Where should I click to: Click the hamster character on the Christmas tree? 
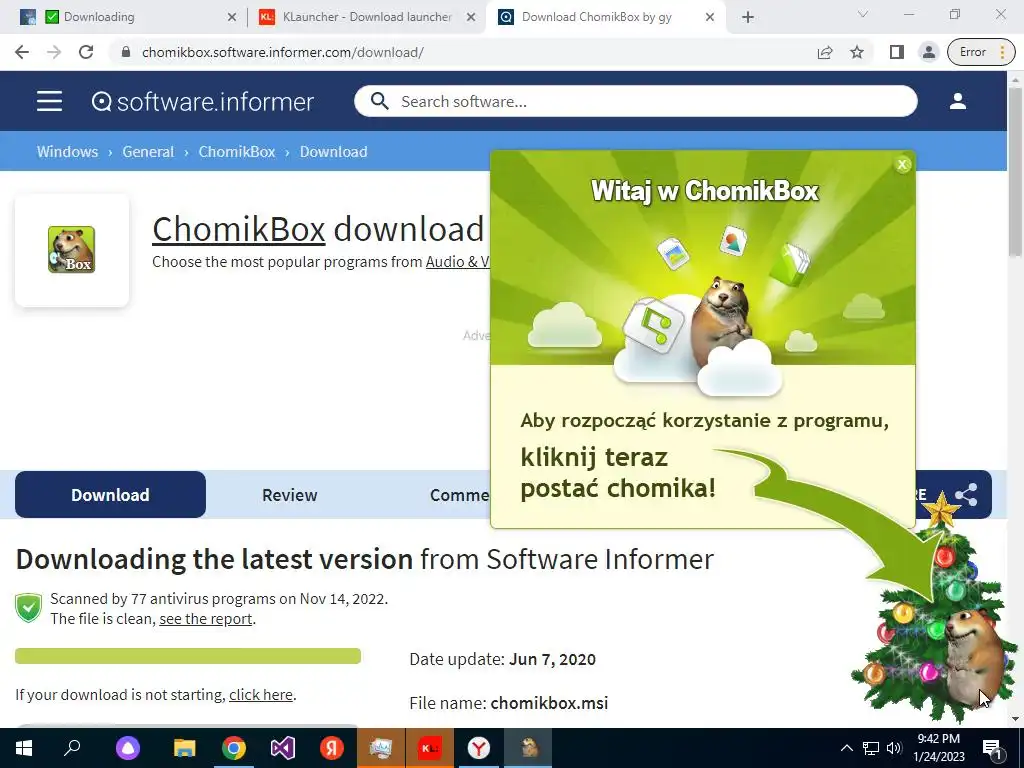pyautogui.click(x=974, y=658)
